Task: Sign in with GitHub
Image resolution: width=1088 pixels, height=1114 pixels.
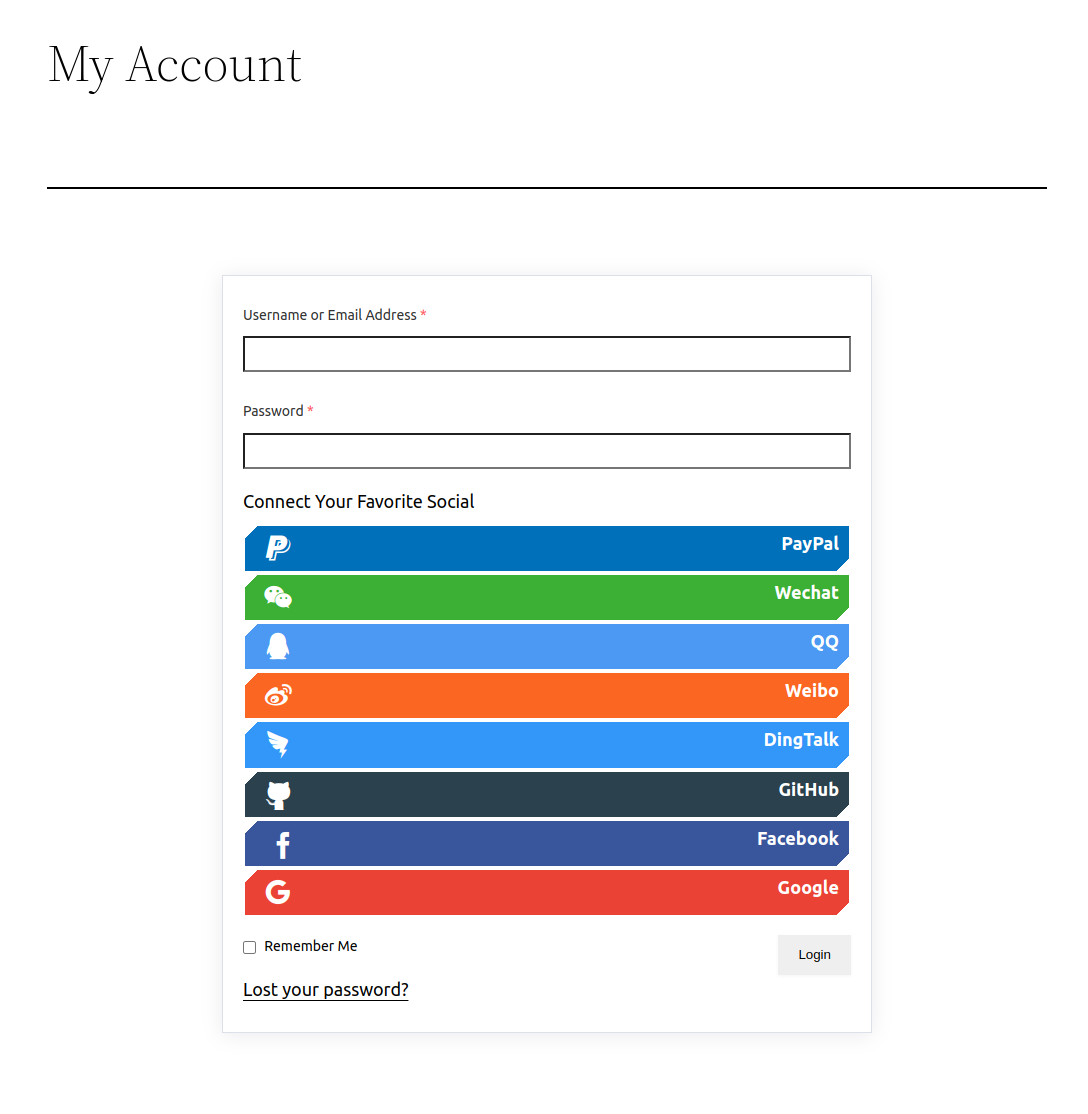Action: coord(546,793)
